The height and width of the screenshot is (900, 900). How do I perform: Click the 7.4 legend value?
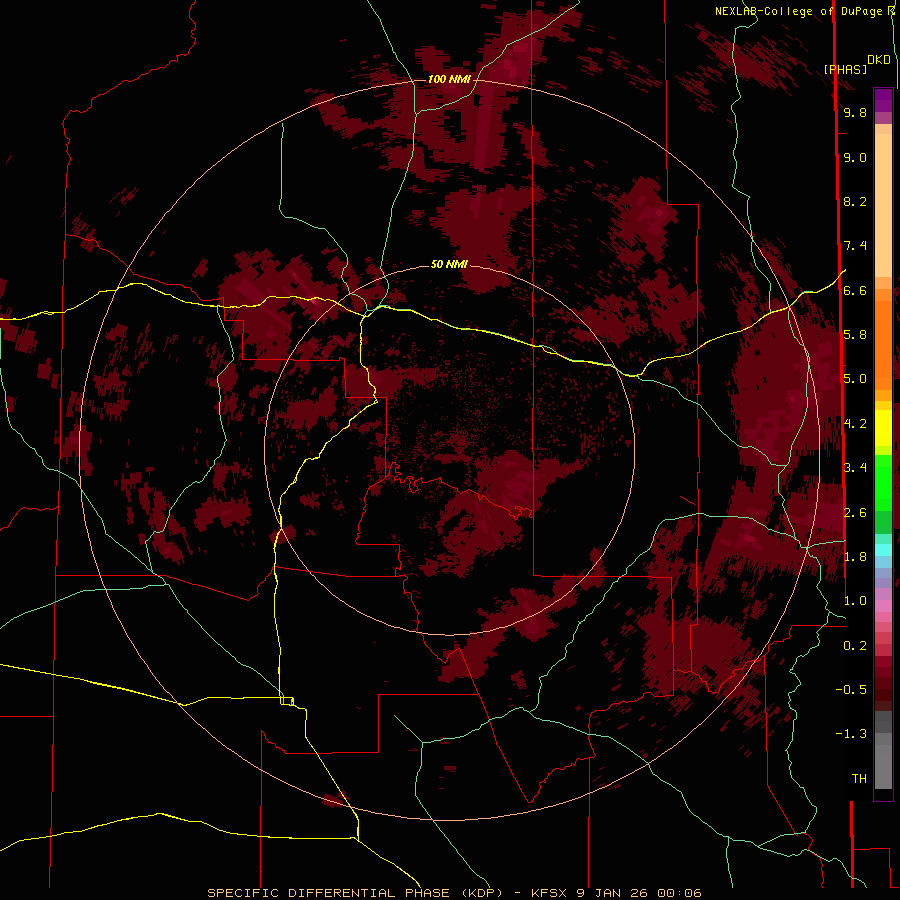pyautogui.click(x=855, y=246)
